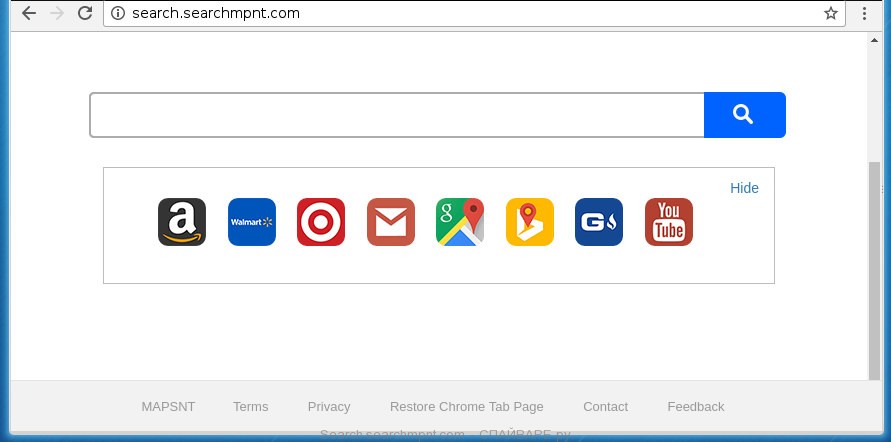
Task: Open the YouTube shortcut icon
Action: (x=669, y=222)
